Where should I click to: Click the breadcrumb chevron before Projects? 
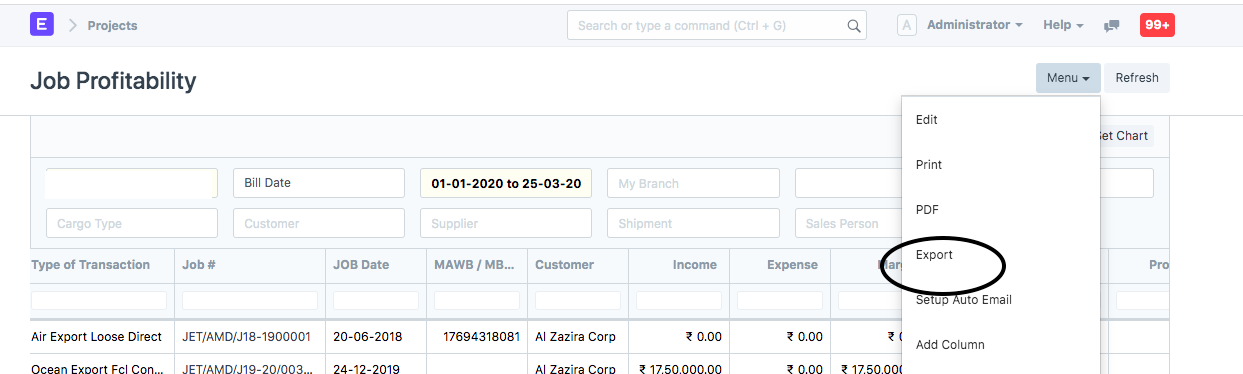click(73, 25)
